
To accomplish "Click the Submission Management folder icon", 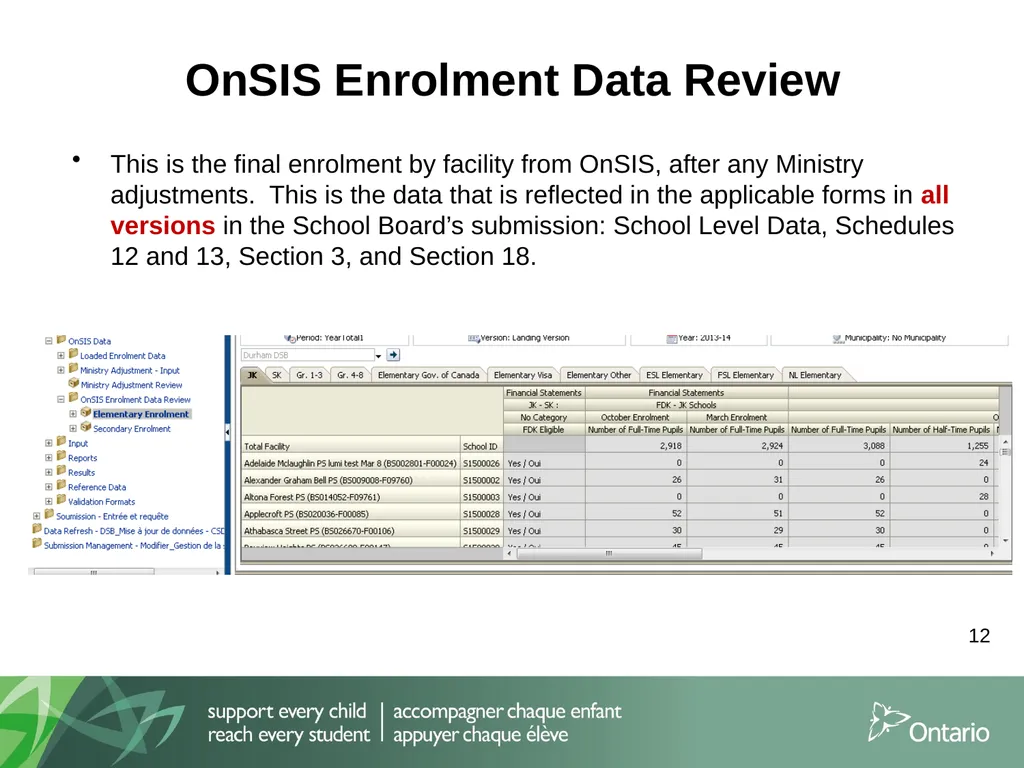I will click(x=37, y=544).
